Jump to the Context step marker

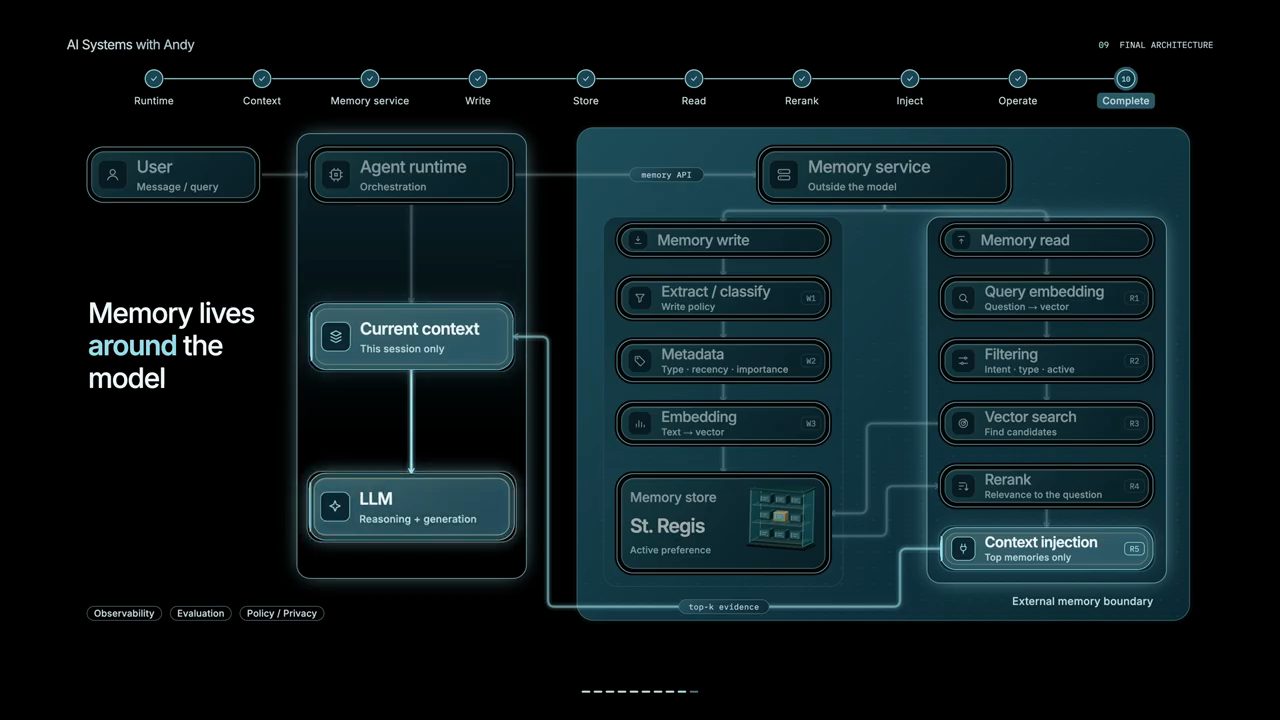pyautogui.click(x=262, y=79)
